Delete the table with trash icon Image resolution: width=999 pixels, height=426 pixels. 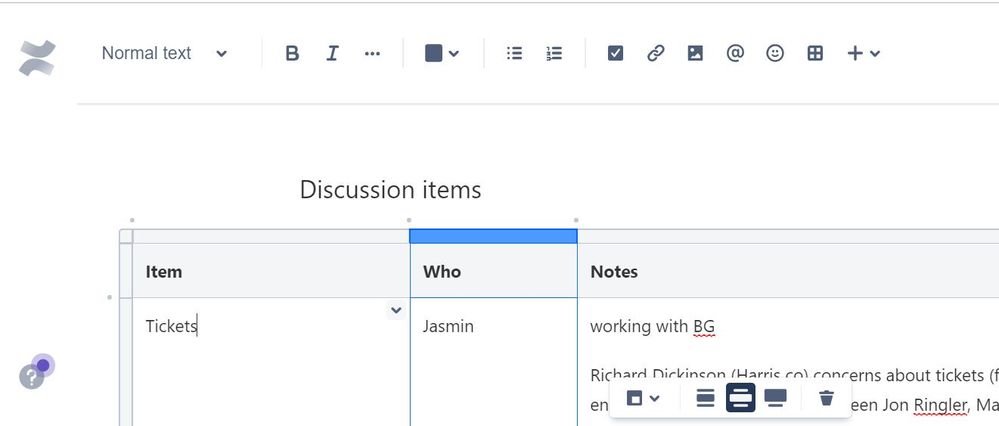(x=826, y=399)
